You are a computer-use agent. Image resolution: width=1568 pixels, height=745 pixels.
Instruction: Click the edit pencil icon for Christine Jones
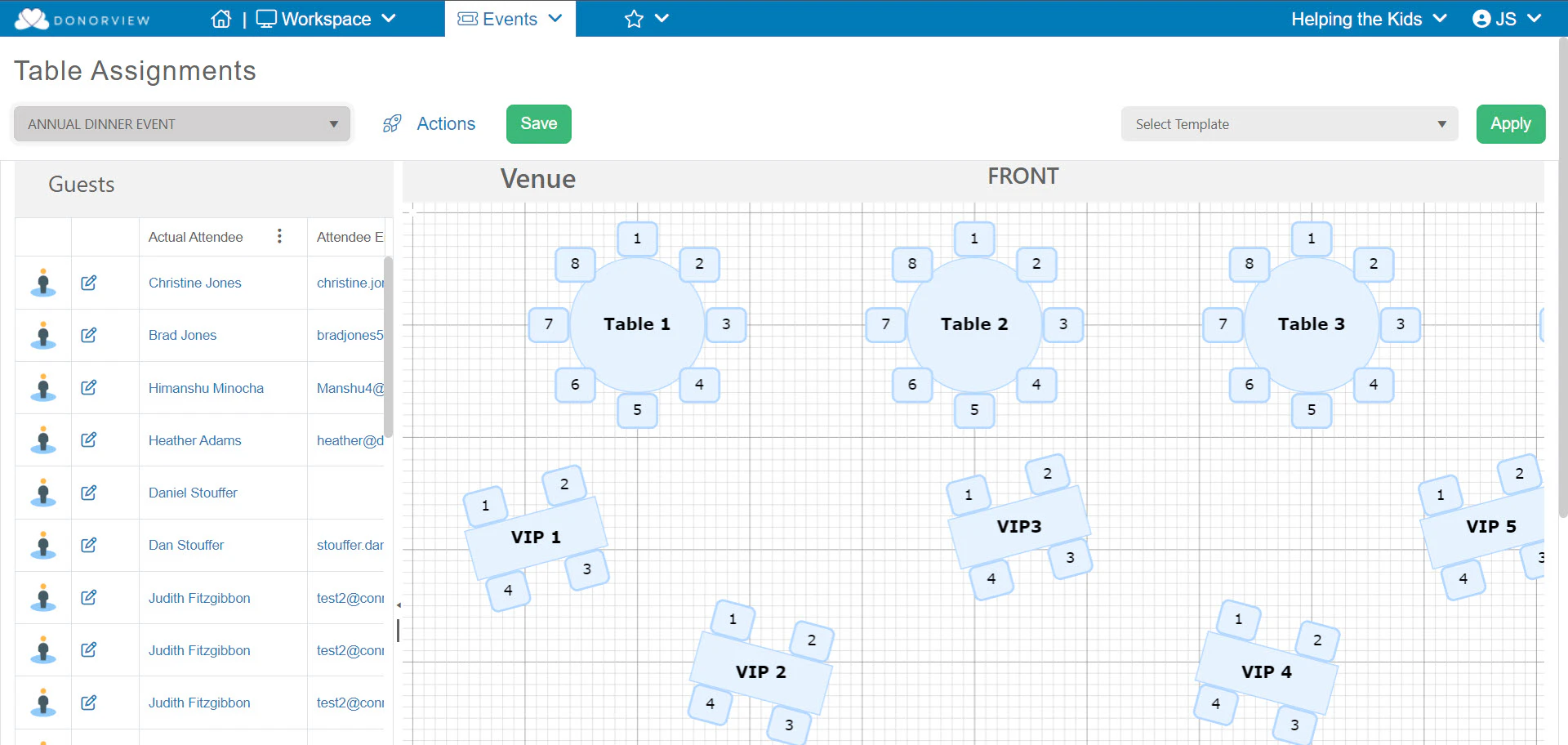coord(88,283)
